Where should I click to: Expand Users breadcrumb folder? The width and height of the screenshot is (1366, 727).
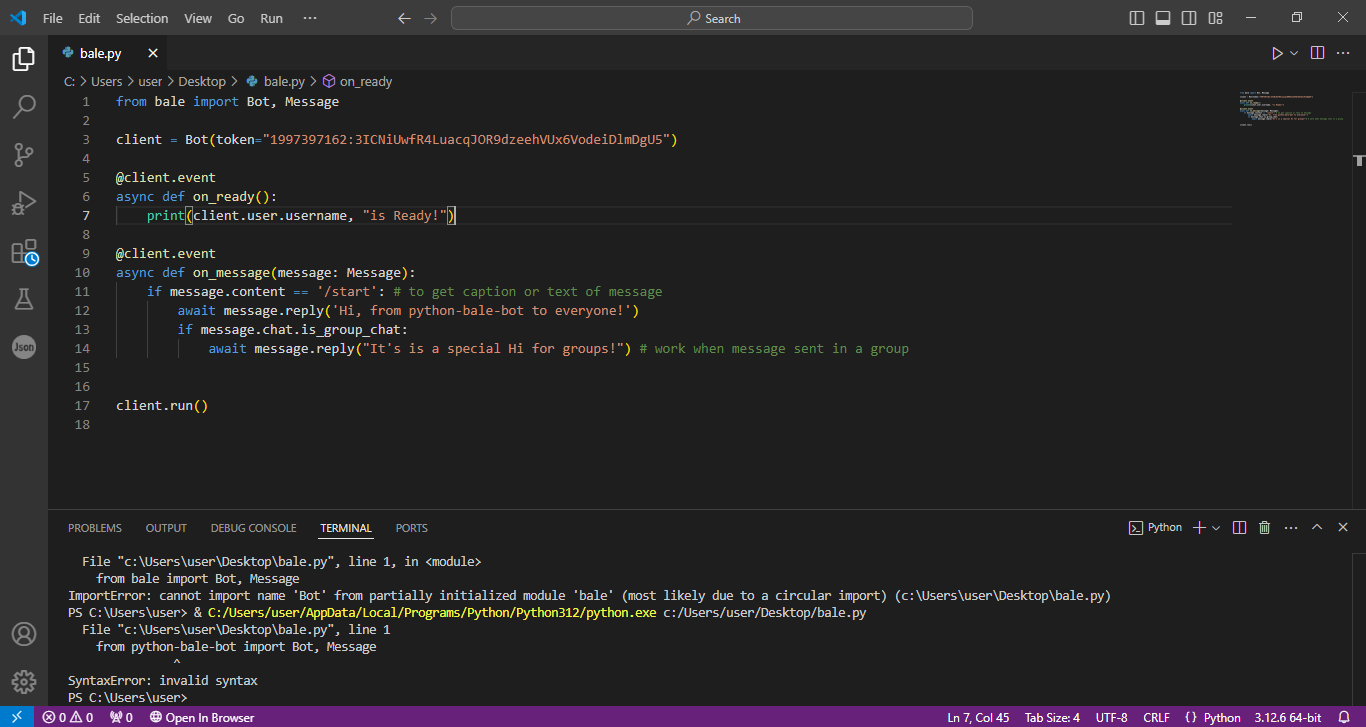[106, 82]
